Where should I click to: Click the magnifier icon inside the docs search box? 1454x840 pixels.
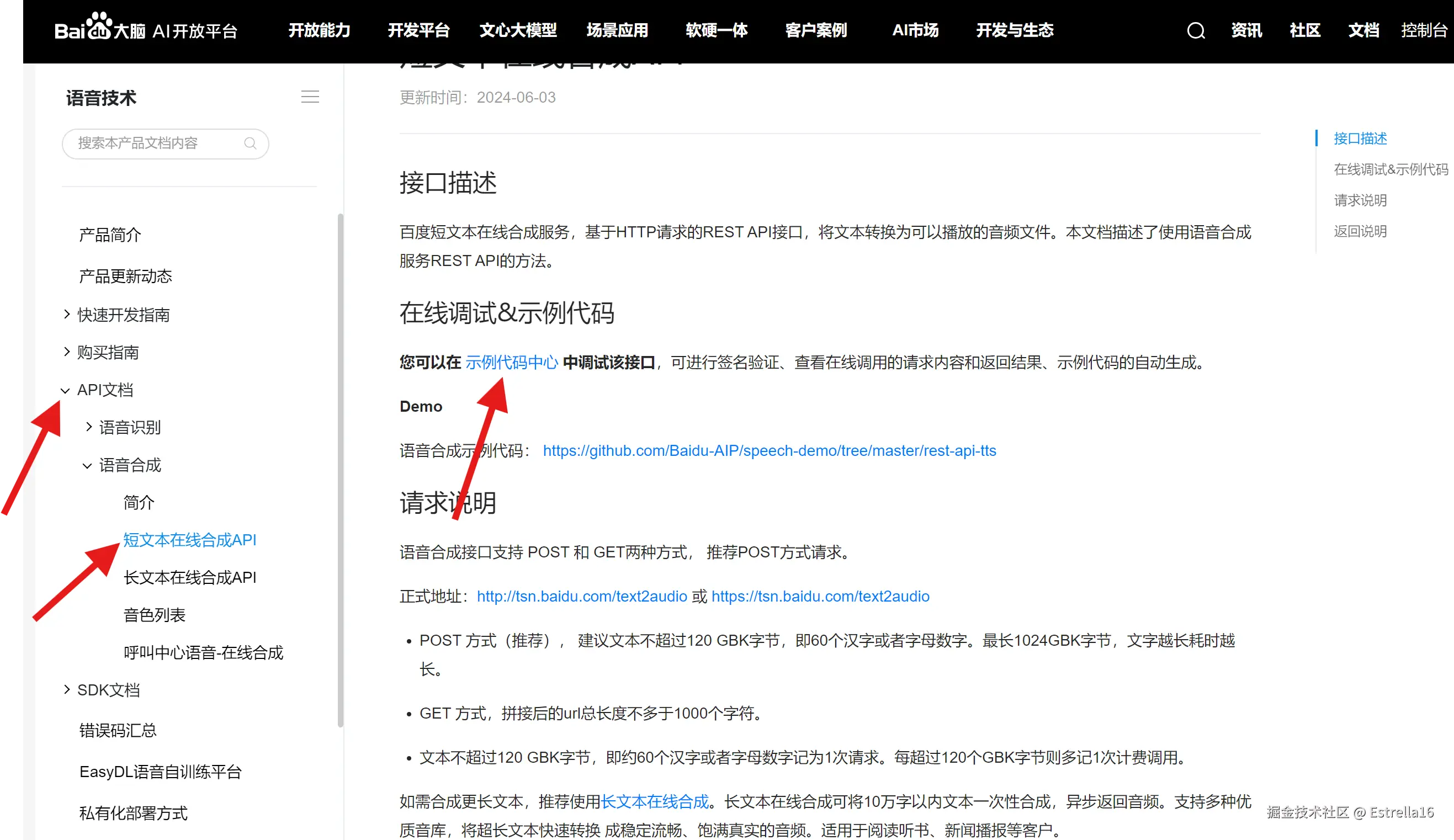pos(250,143)
